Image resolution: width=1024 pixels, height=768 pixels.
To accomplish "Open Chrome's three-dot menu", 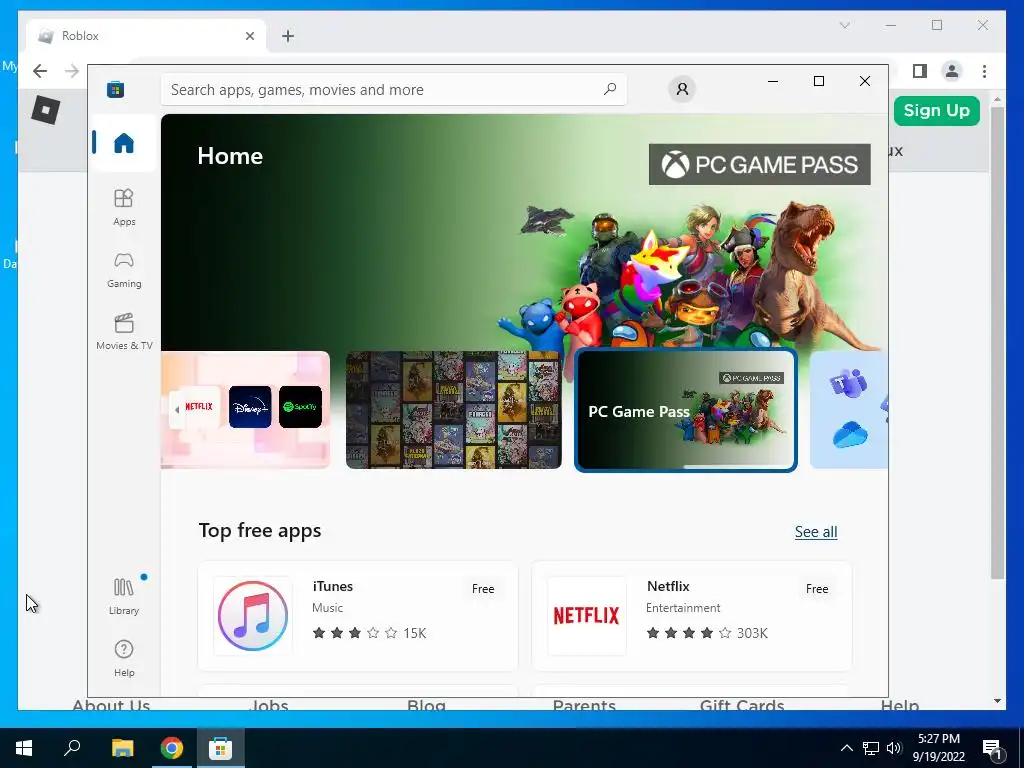I will (984, 71).
